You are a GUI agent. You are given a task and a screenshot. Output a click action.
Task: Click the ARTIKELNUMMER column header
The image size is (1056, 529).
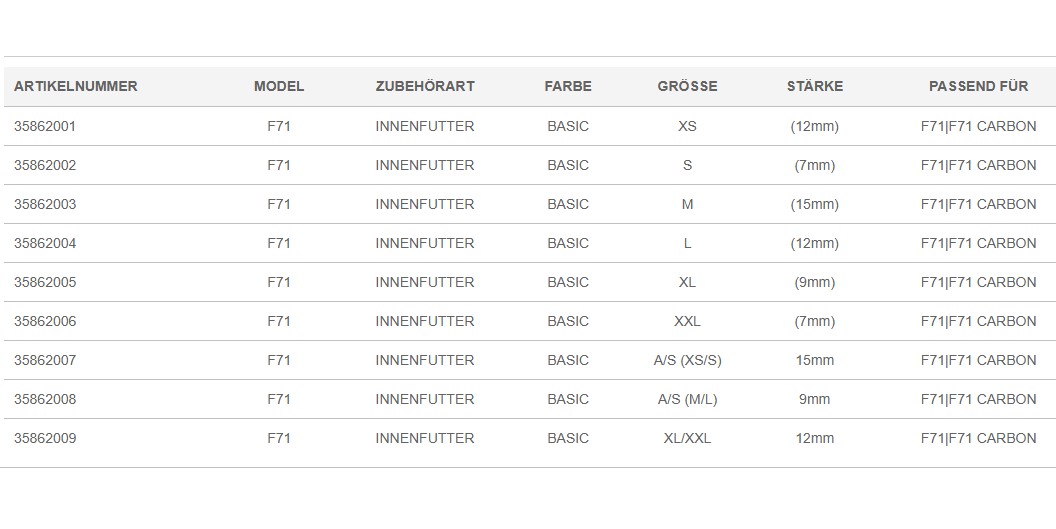pyautogui.click(x=75, y=86)
